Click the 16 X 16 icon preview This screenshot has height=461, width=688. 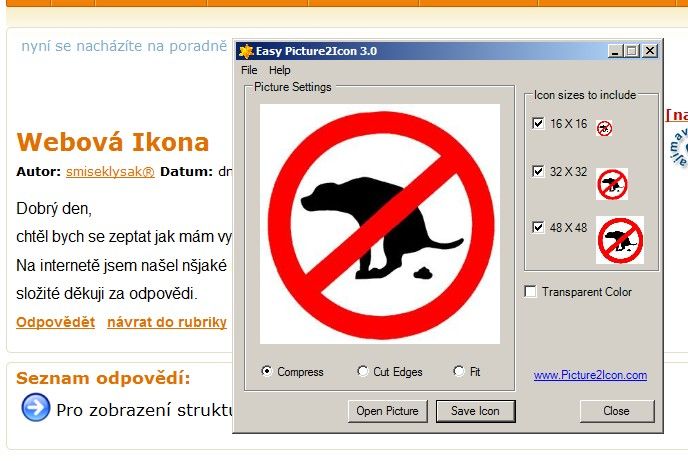click(x=604, y=128)
